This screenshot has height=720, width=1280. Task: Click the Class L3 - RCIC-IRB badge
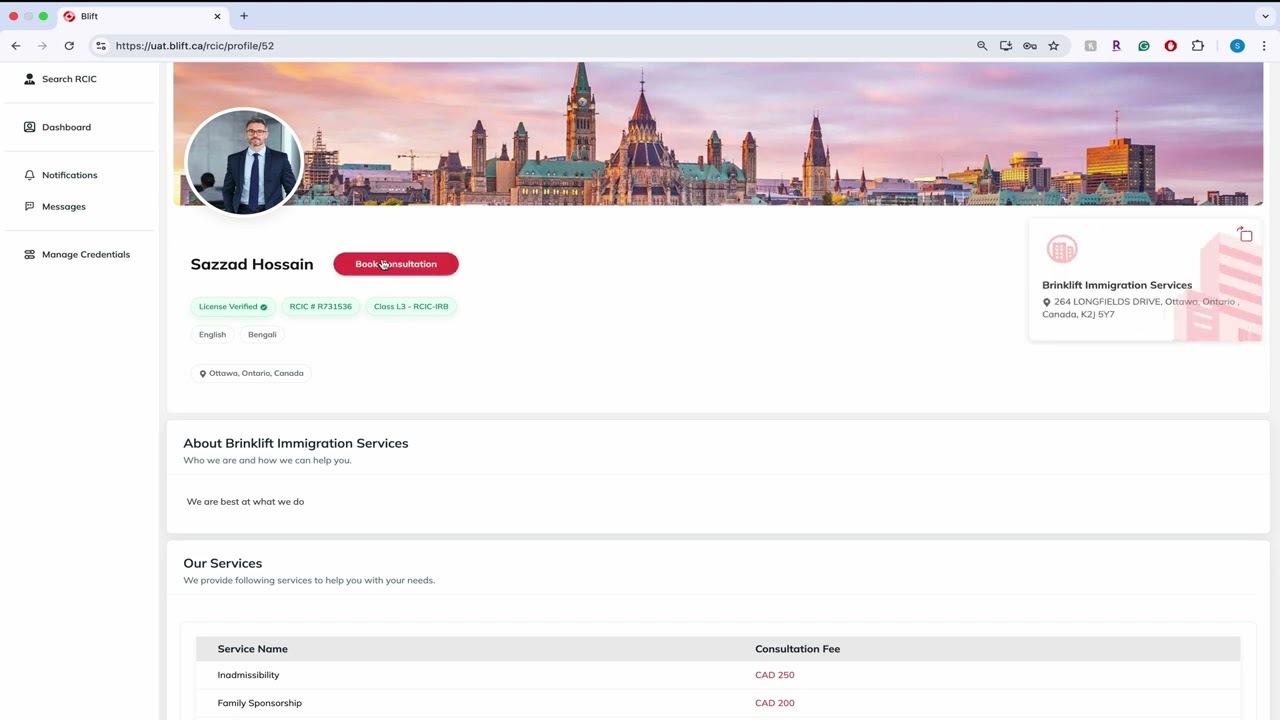click(x=411, y=306)
